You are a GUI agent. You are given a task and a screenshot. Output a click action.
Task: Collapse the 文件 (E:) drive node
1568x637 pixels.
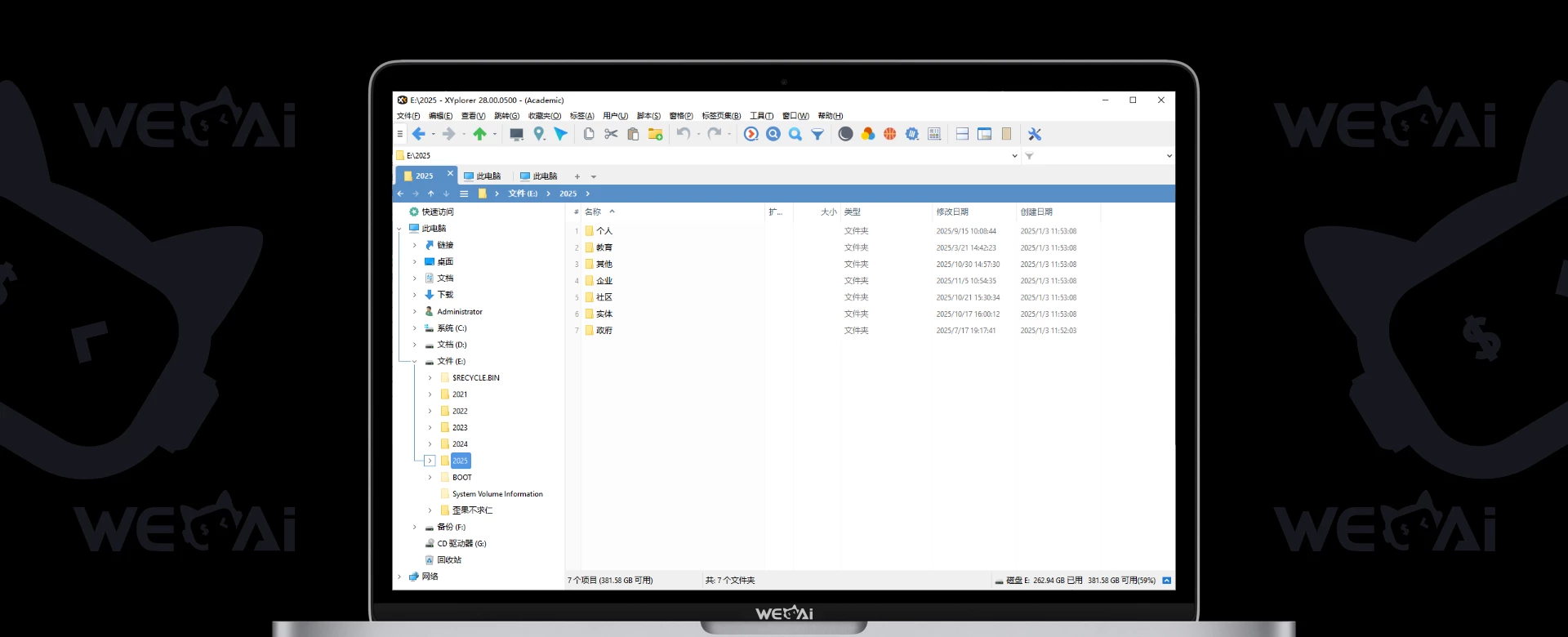[415, 361]
